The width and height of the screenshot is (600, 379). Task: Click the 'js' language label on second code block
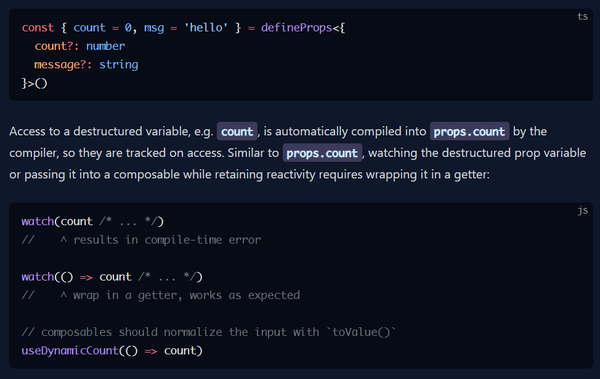click(582, 210)
